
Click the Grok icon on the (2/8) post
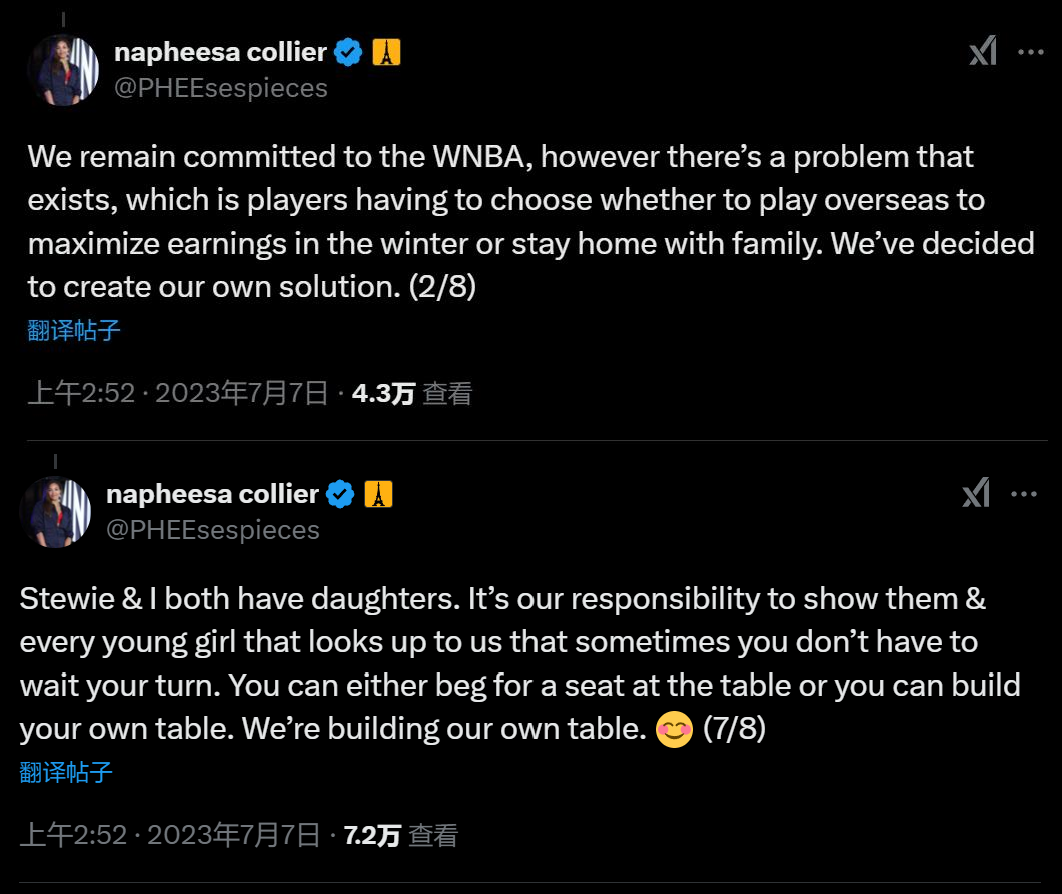click(x=982, y=52)
